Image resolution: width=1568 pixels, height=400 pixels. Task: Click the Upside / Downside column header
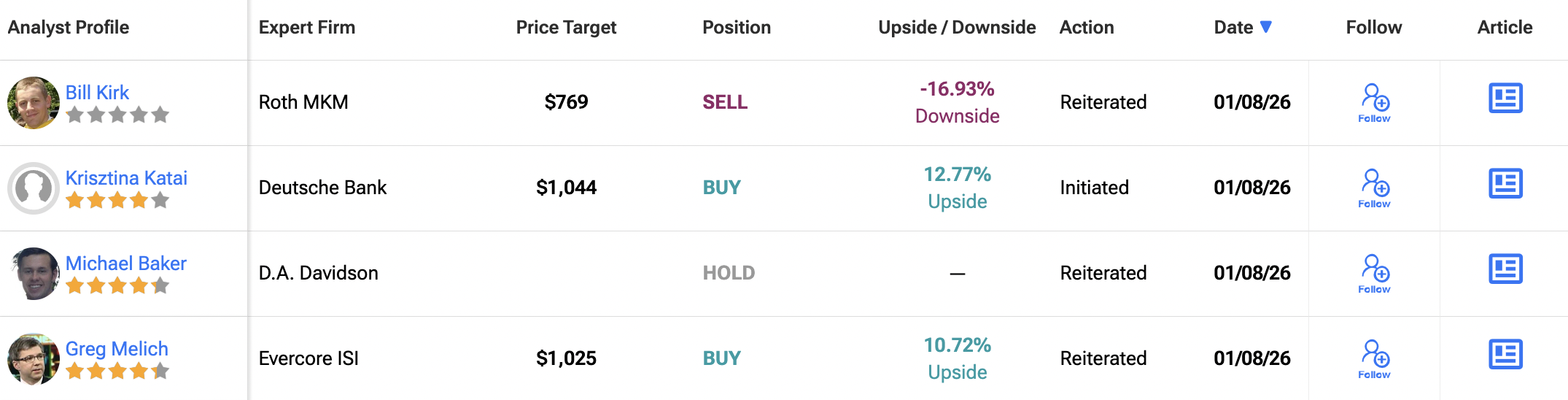[x=957, y=28]
